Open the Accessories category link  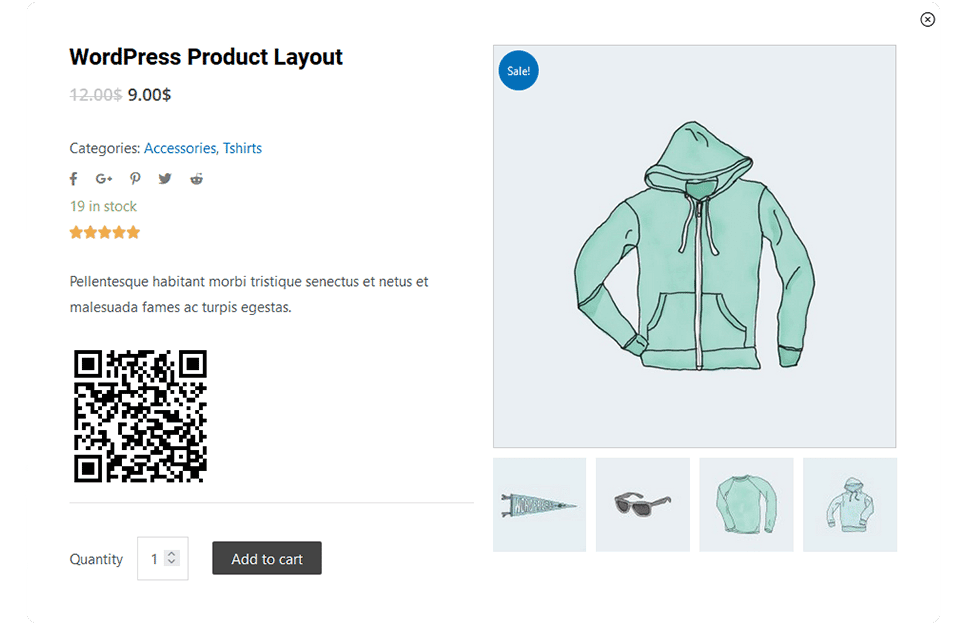pos(180,148)
